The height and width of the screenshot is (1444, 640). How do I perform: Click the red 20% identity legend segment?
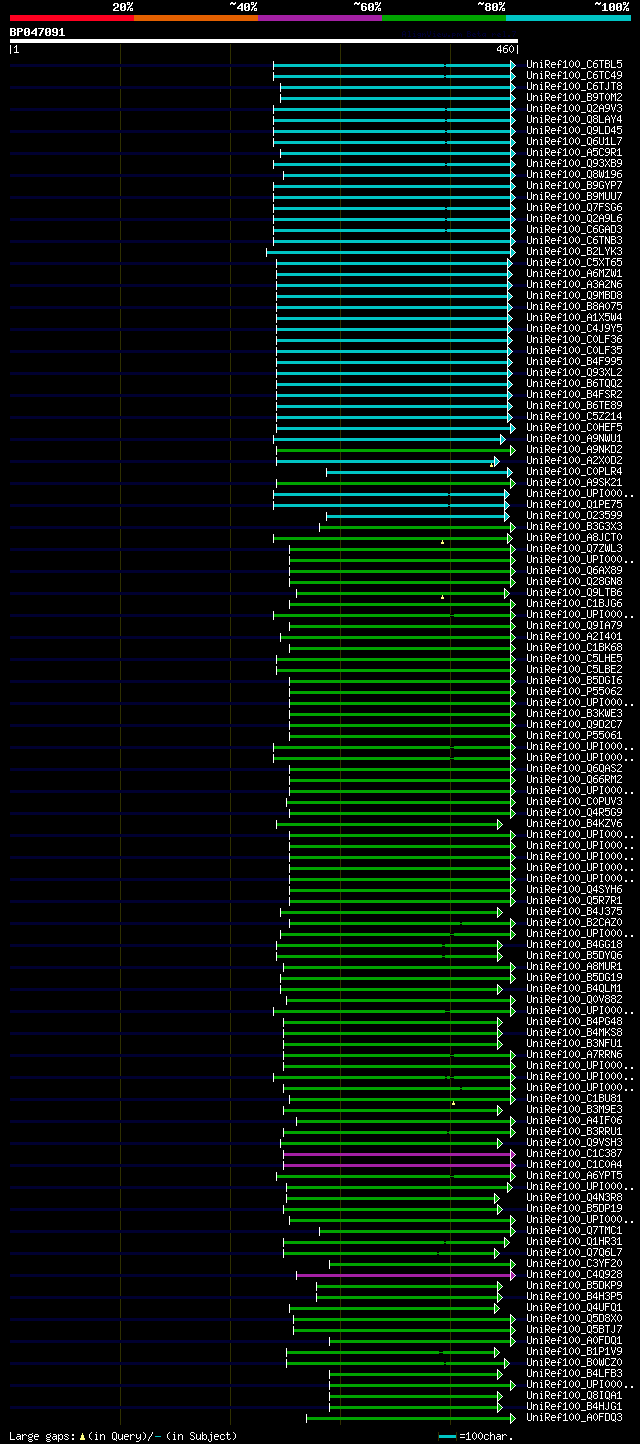72,18
